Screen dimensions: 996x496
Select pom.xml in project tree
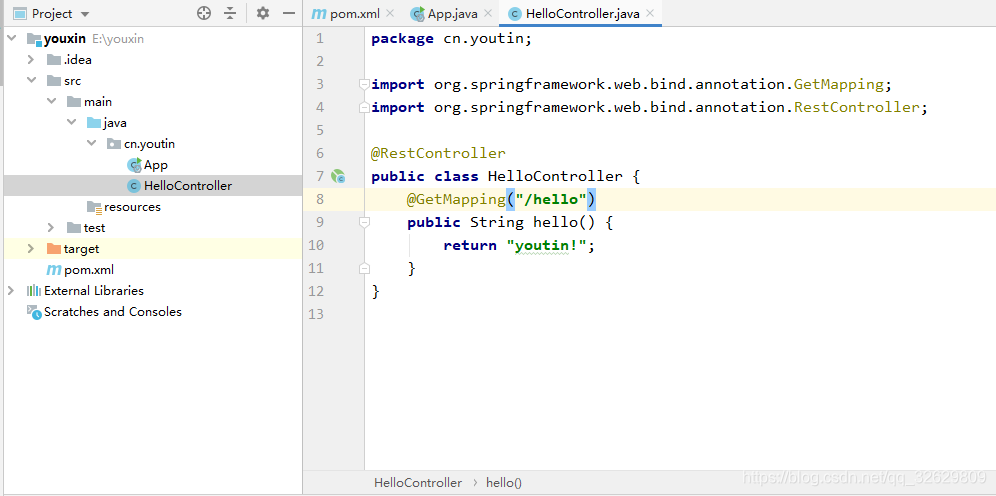tap(89, 269)
